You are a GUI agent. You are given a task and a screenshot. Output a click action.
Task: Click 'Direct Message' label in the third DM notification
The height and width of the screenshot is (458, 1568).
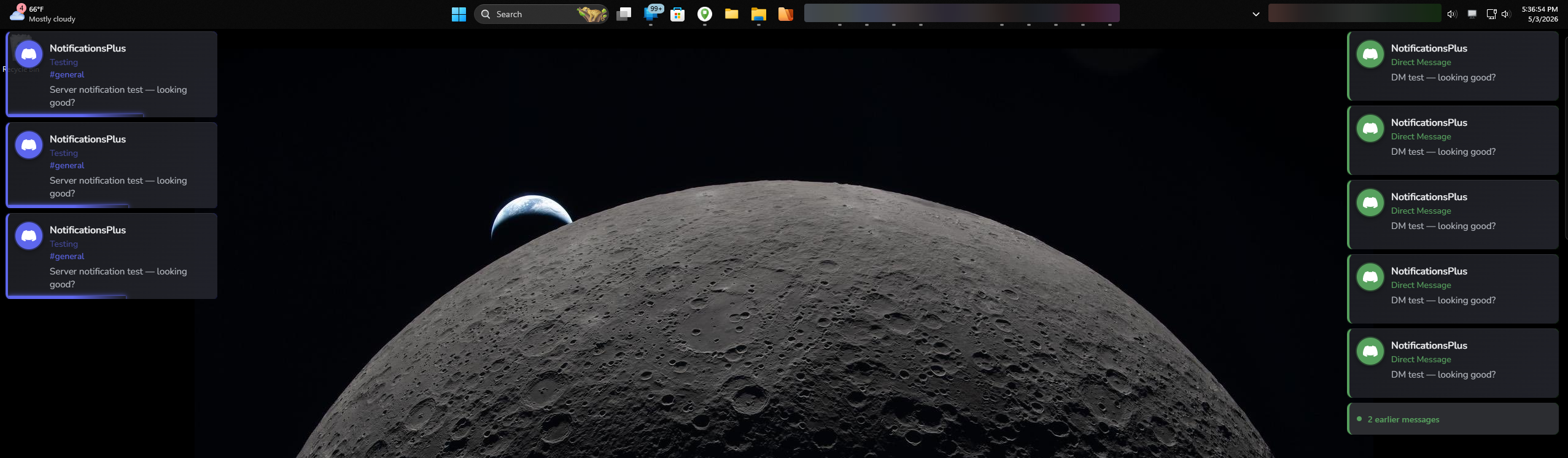[x=1421, y=211]
